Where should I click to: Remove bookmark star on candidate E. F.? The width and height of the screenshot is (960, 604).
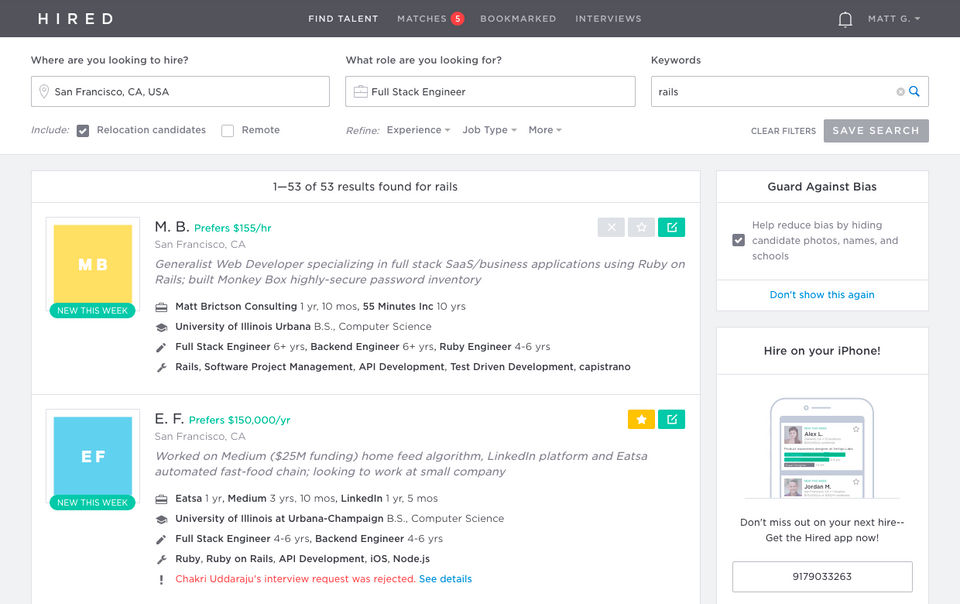(641, 419)
